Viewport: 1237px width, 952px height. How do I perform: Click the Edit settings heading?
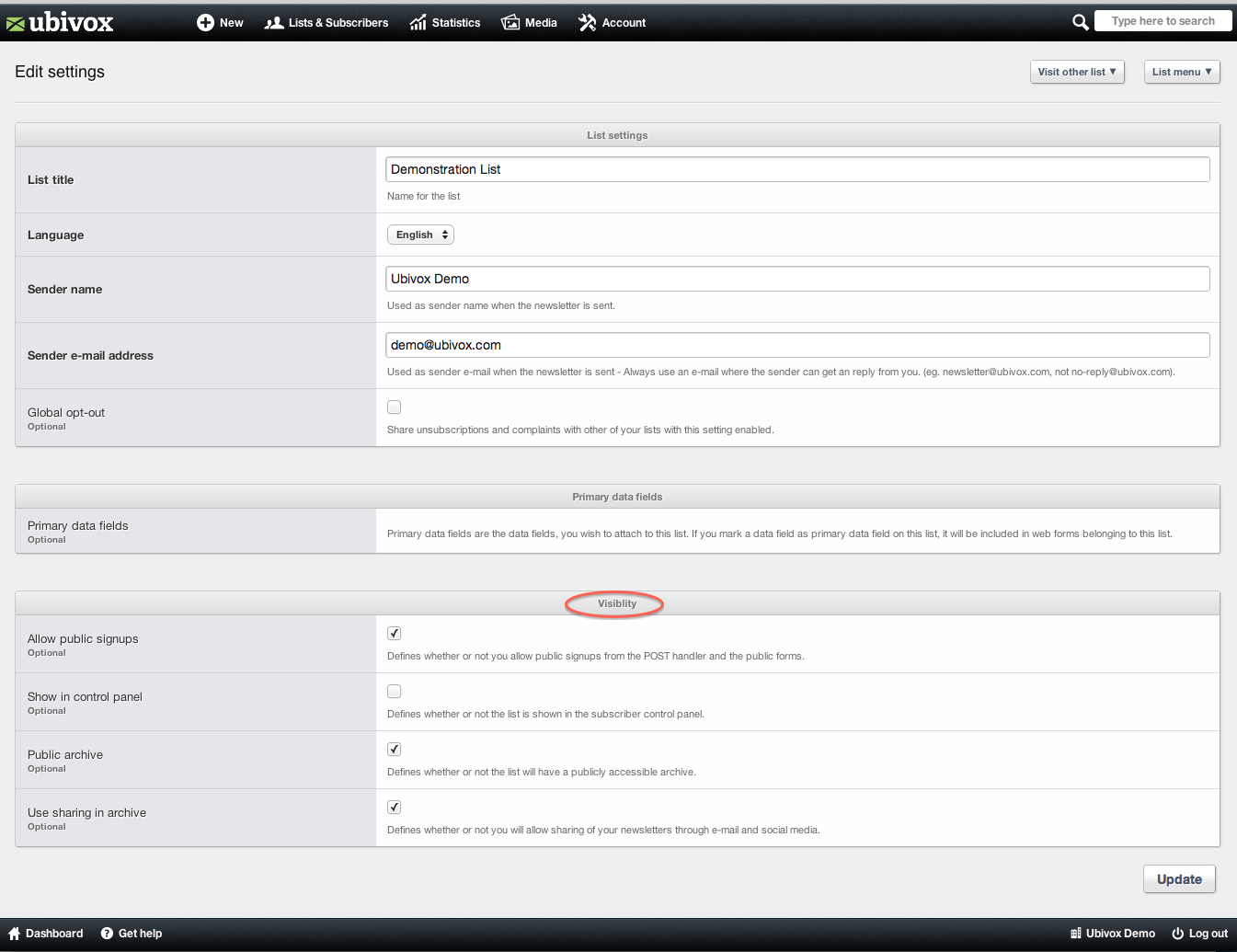pyautogui.click(x=60, y=72)
